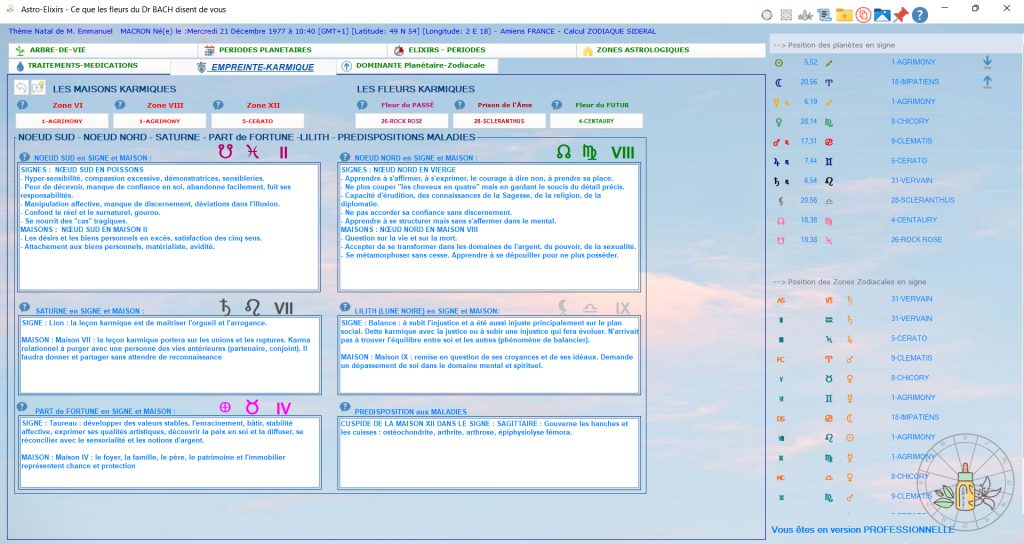Image resolution: width=1024 pixels, height=544 pixels.
Task: Open help icon for Saturne en signe et maison
Action: [x=25, y=311]
